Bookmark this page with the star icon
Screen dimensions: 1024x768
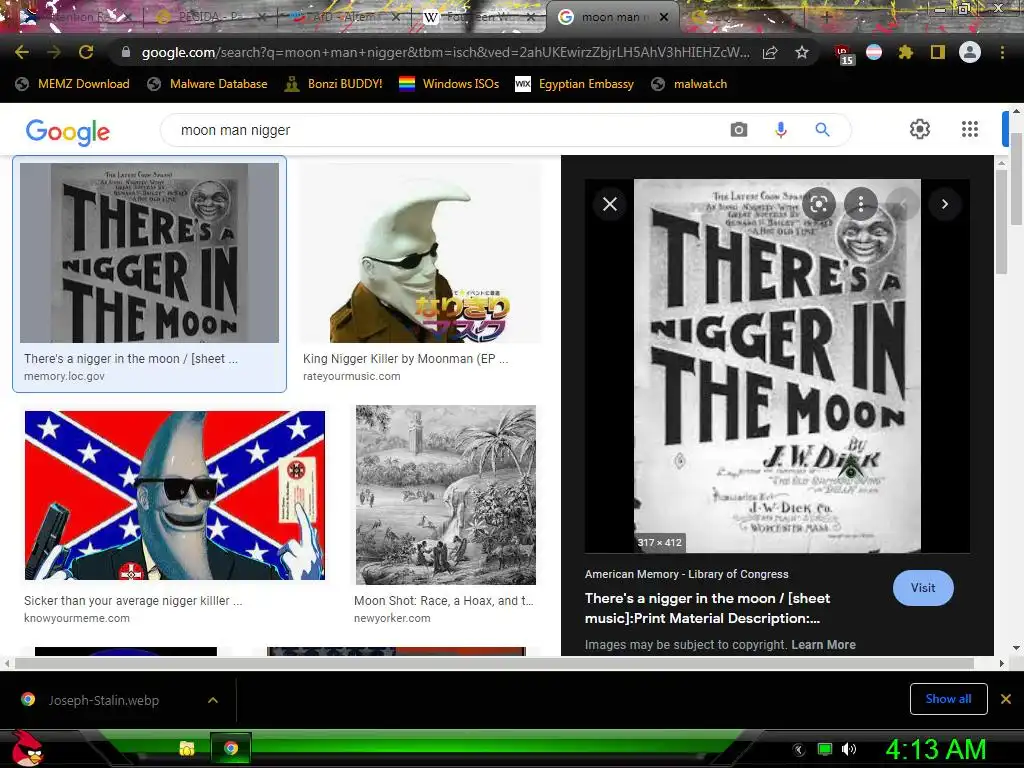(x=802, y=52)
